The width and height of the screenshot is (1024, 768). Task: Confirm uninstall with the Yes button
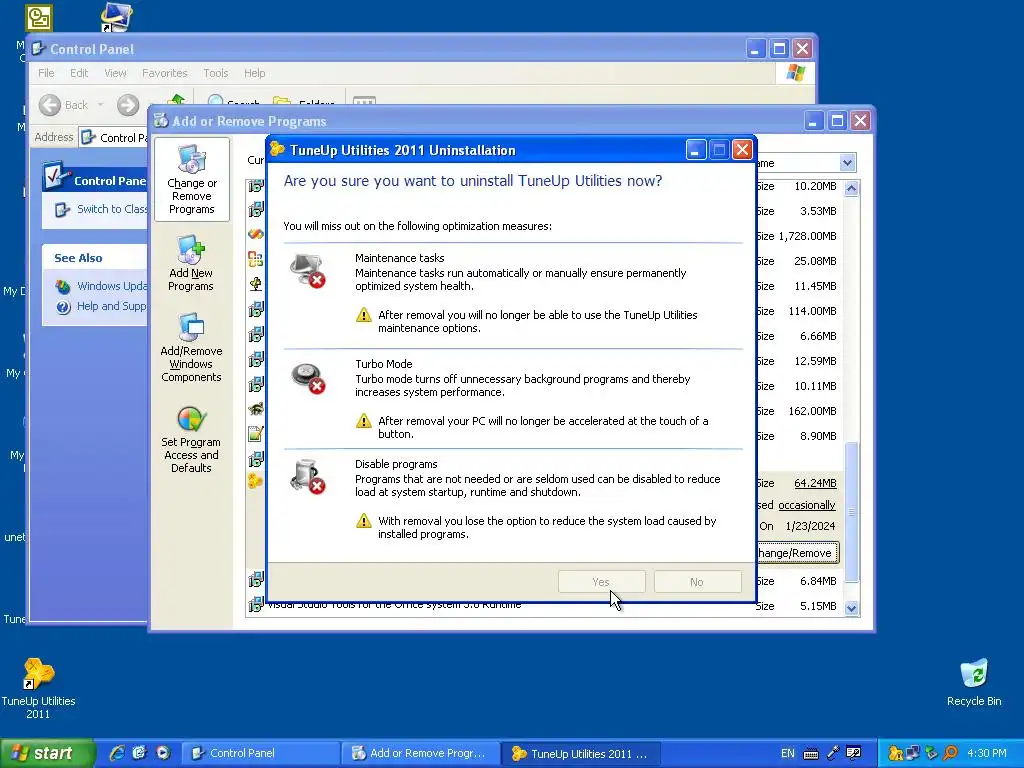coord(601,582)
